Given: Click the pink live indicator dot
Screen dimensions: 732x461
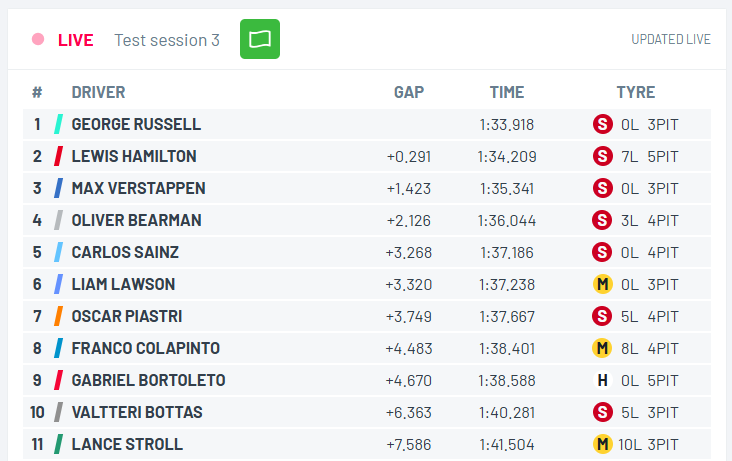Looking at the screenshot, I should click(38, 39).
